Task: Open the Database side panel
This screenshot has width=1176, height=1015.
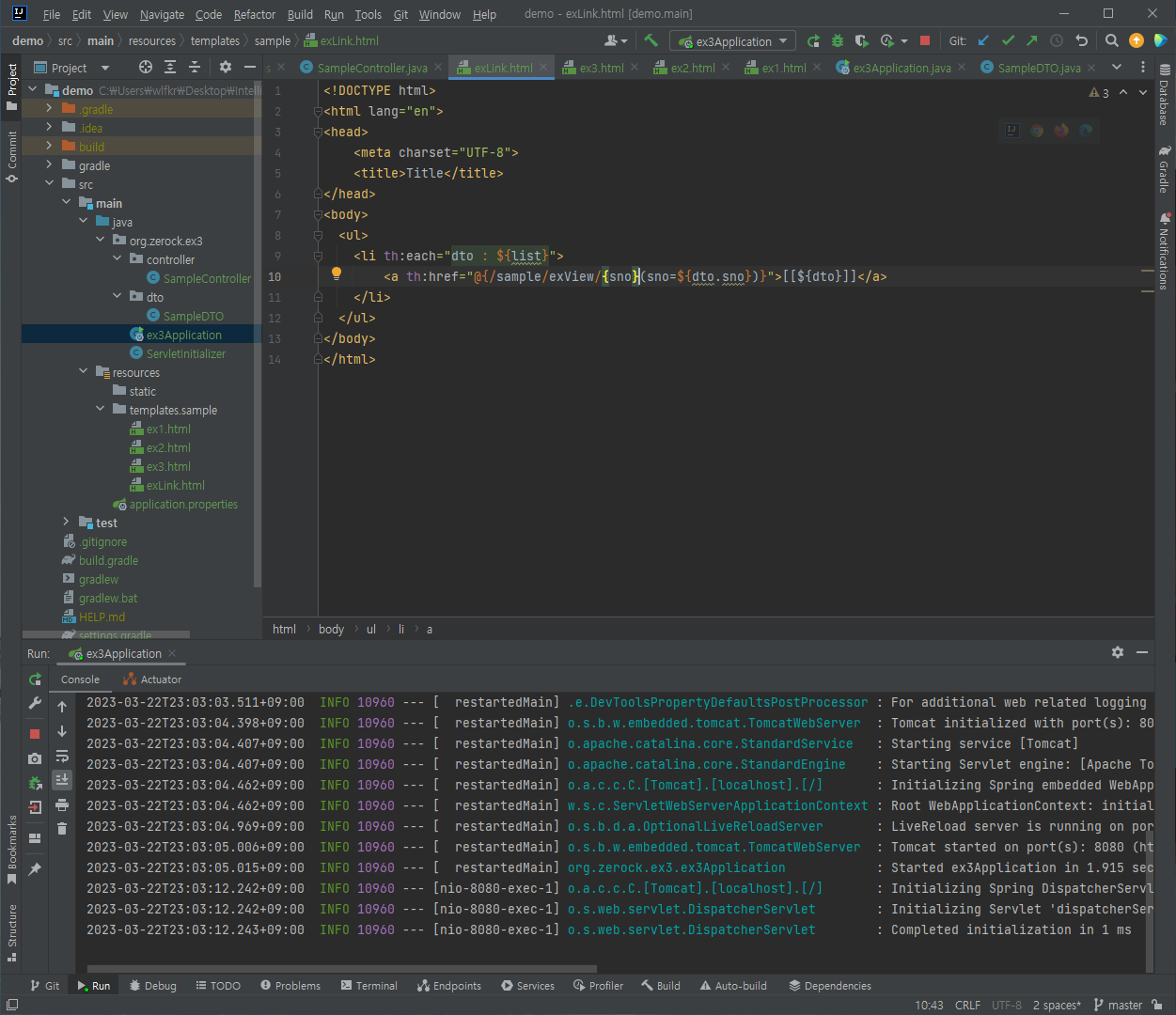Action: (x=1165, y=95)
